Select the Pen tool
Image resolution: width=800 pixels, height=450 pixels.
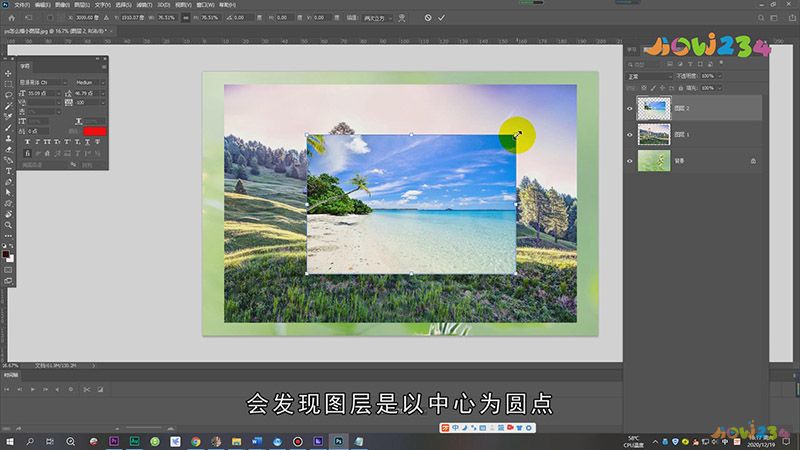click(x=8, y=182)
